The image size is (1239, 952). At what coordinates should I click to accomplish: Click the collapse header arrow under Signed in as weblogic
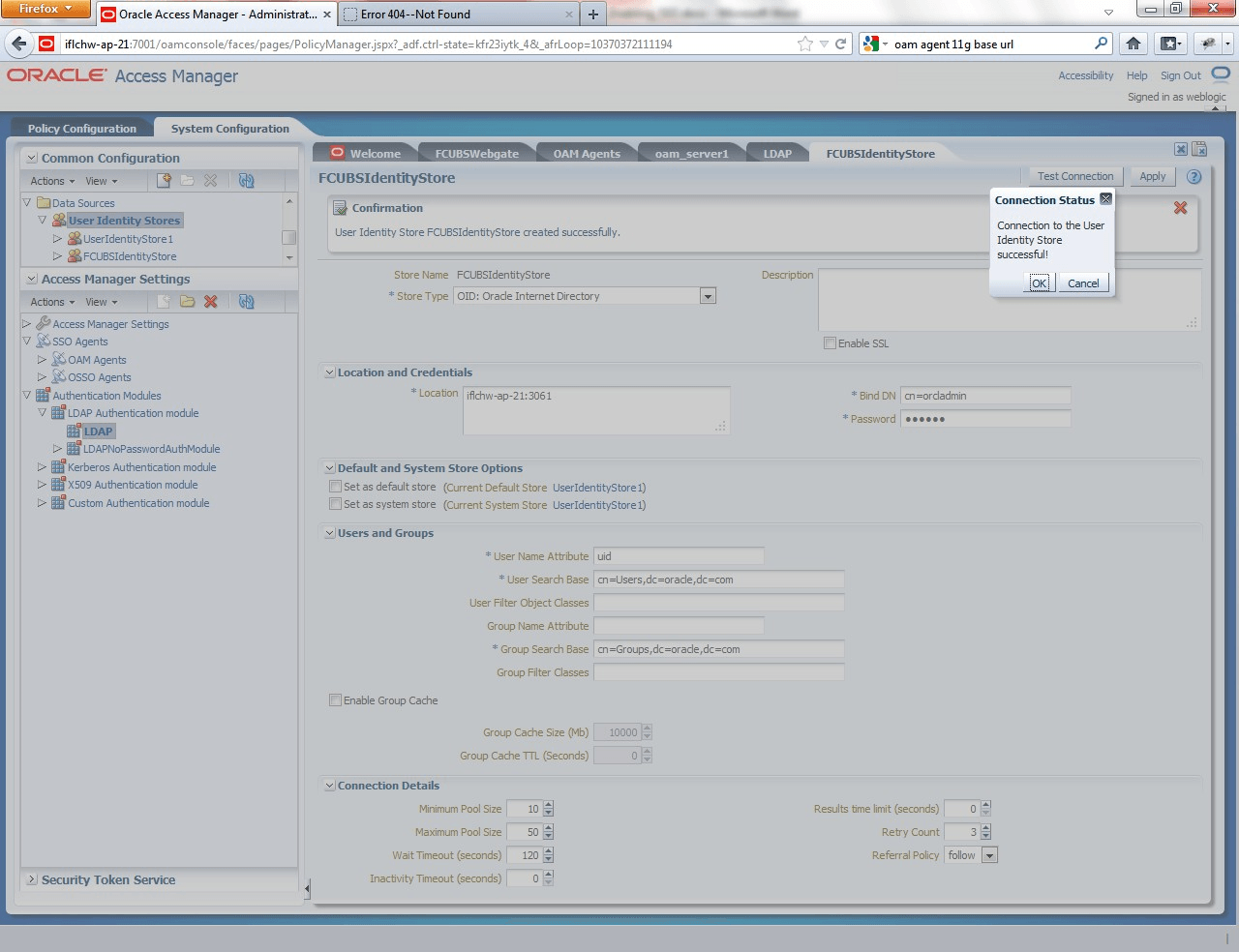1217,108
